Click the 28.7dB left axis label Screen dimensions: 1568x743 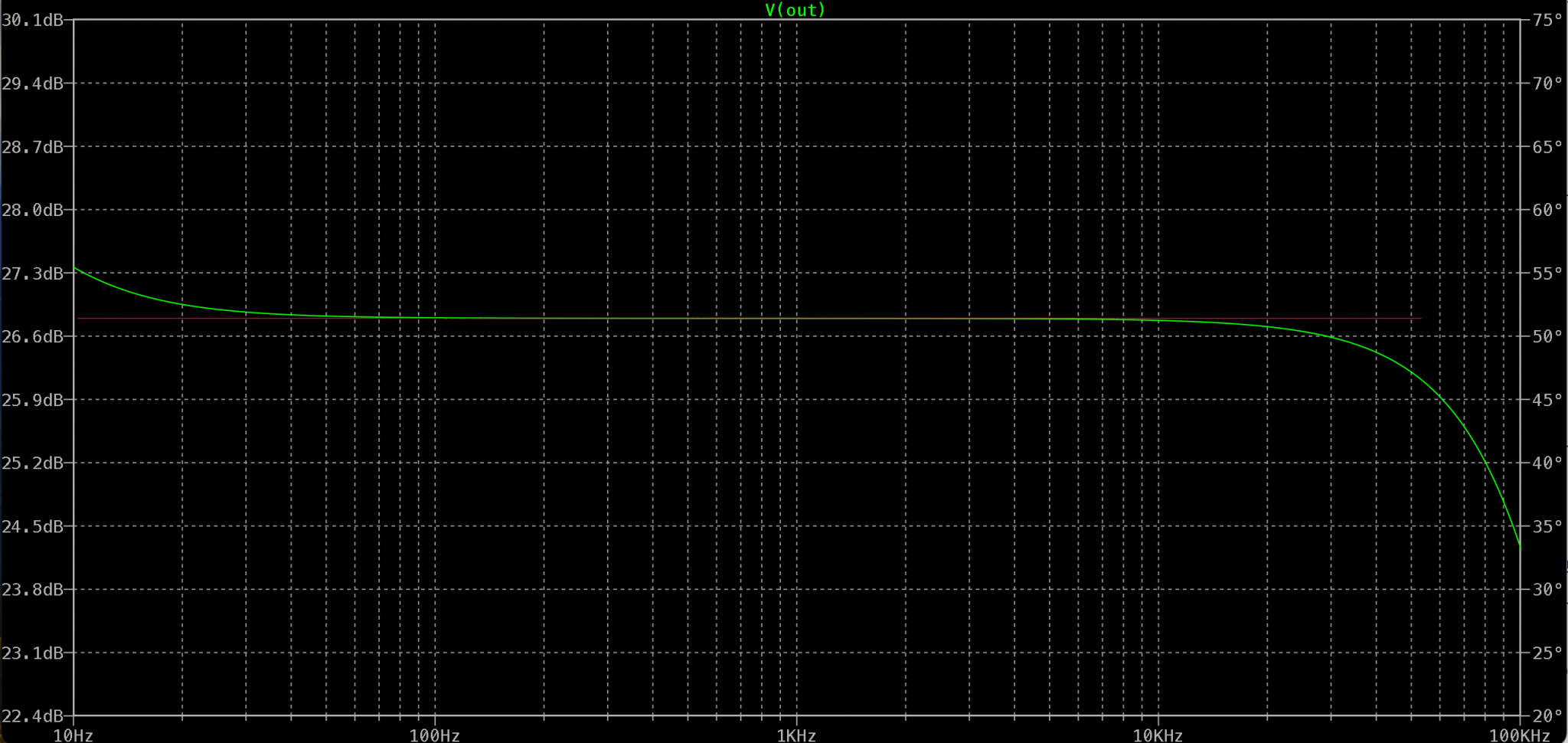[32, 147]
